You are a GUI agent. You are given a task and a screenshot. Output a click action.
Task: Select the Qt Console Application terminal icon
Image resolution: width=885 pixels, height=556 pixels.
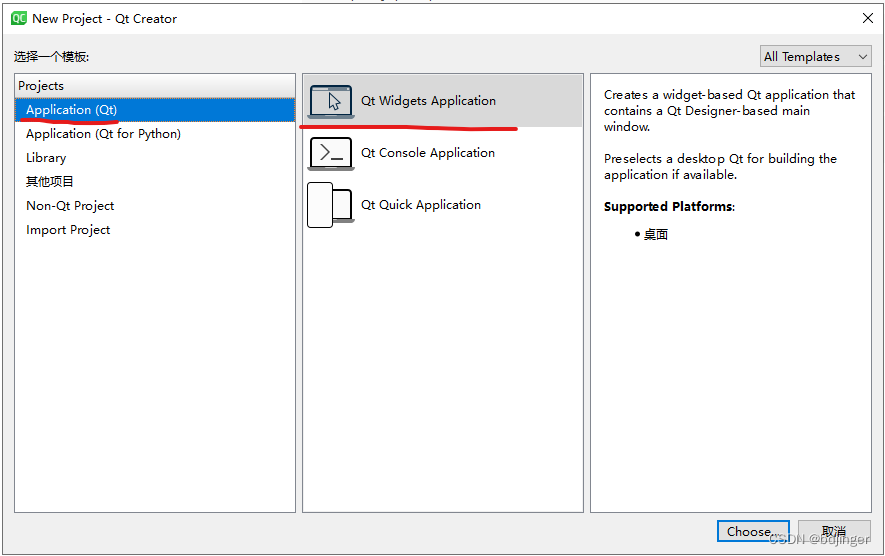click(x=331, y=153)
